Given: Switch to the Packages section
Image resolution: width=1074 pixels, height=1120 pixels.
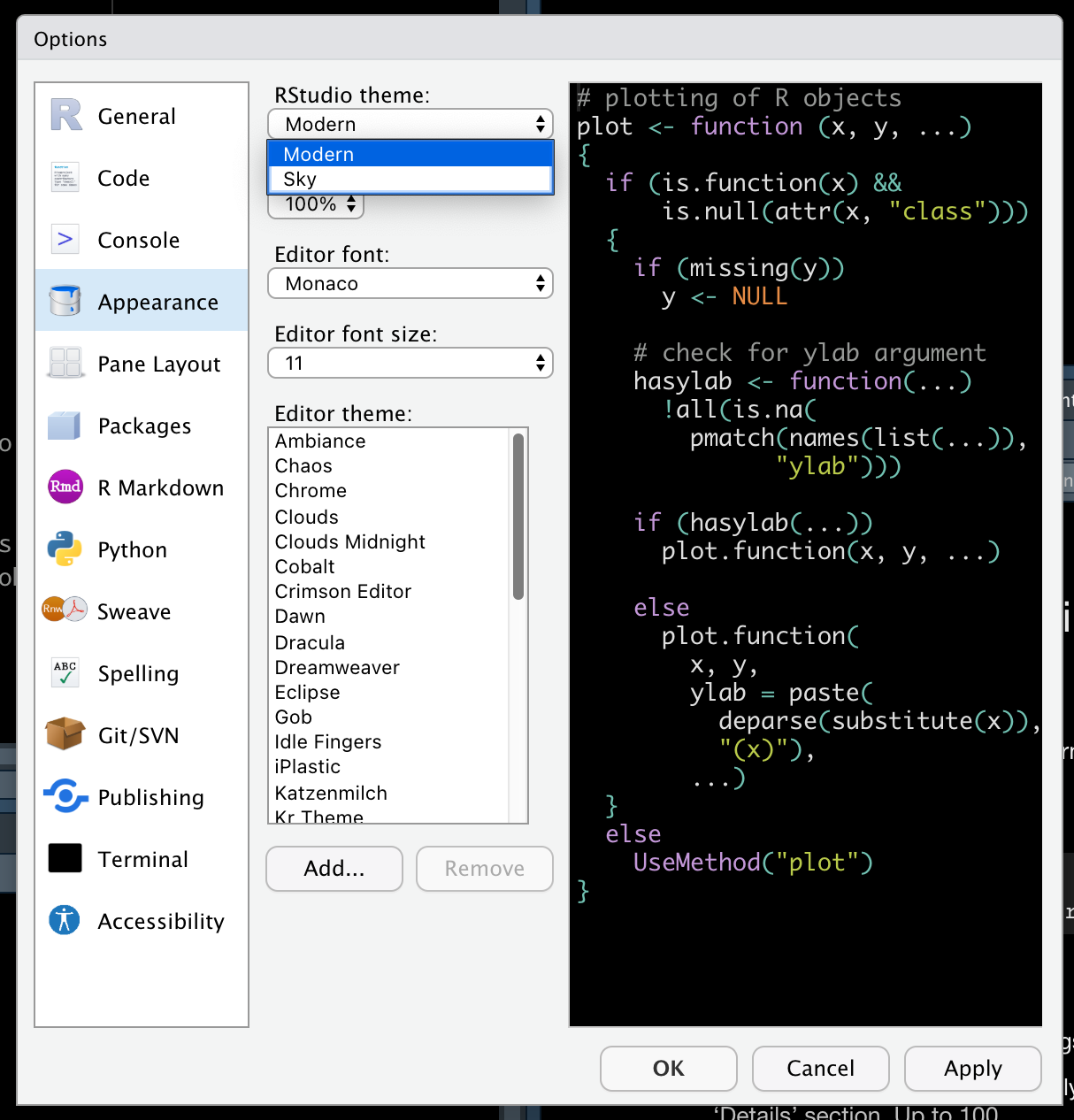Looking at the screenshot, I should coord(144,426).
